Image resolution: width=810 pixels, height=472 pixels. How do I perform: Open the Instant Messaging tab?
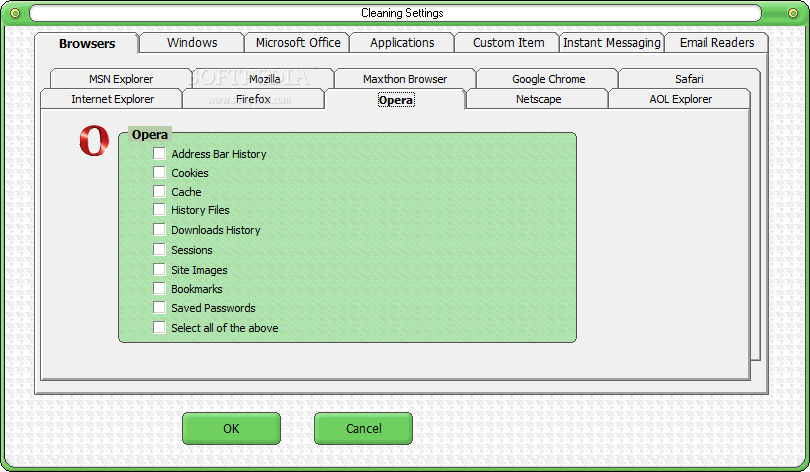point(612,43)
